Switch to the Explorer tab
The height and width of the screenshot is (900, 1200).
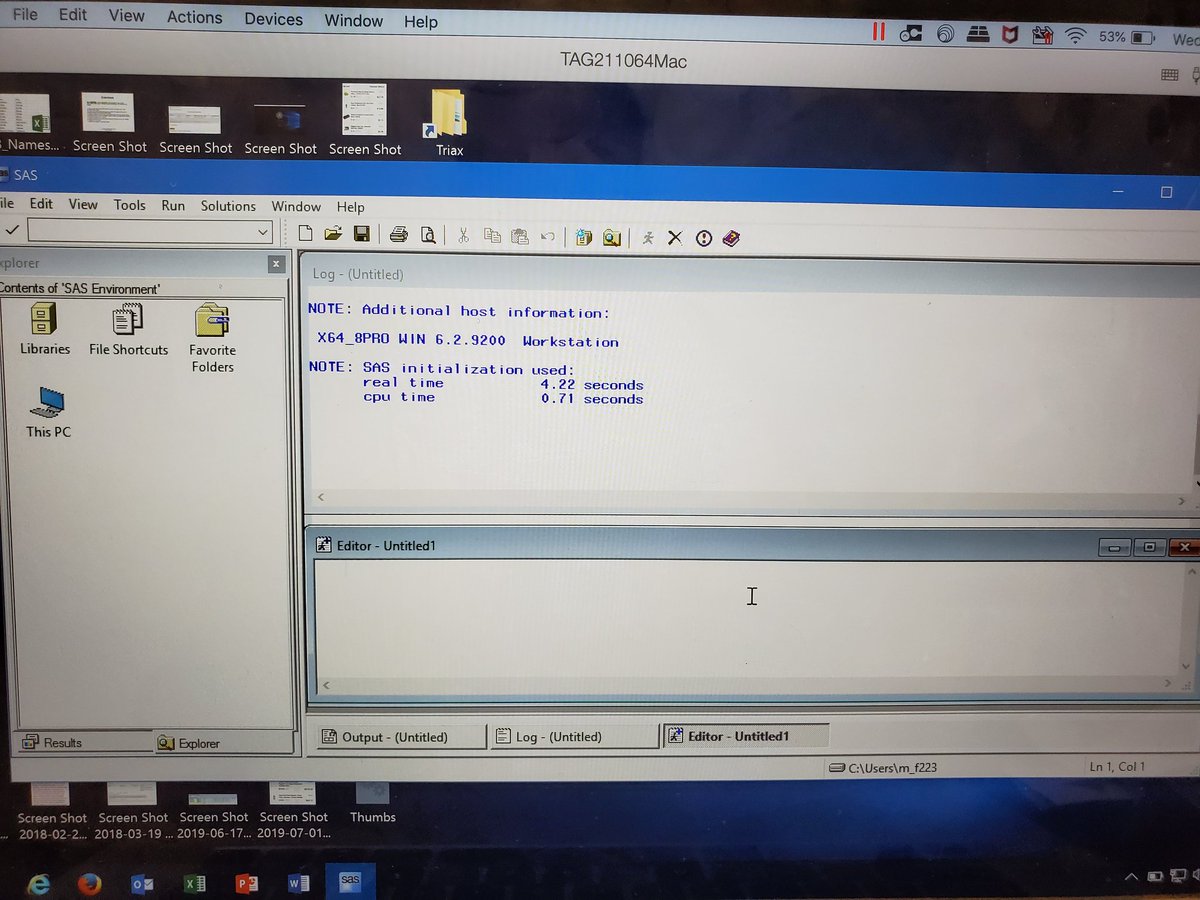tap(222, 742)
